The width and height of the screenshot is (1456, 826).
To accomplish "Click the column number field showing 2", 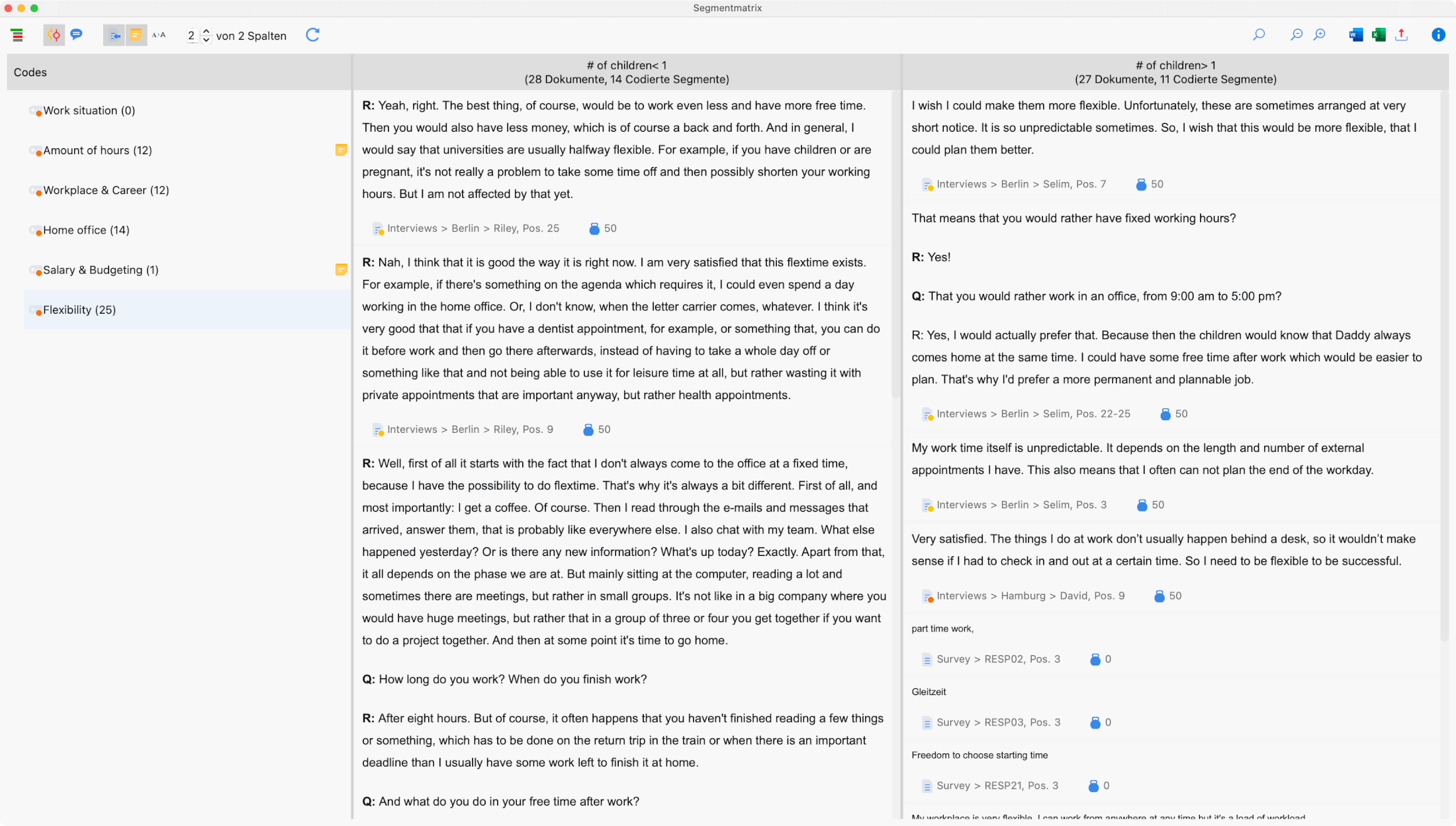I will click(x=191, y=36).
